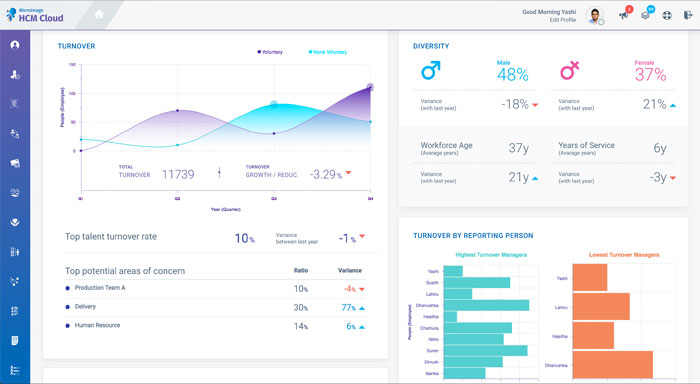Screen dimensions: 700x384
Task: Open sidebar megaphone announcements icon
Action: (x=15, y=163)
